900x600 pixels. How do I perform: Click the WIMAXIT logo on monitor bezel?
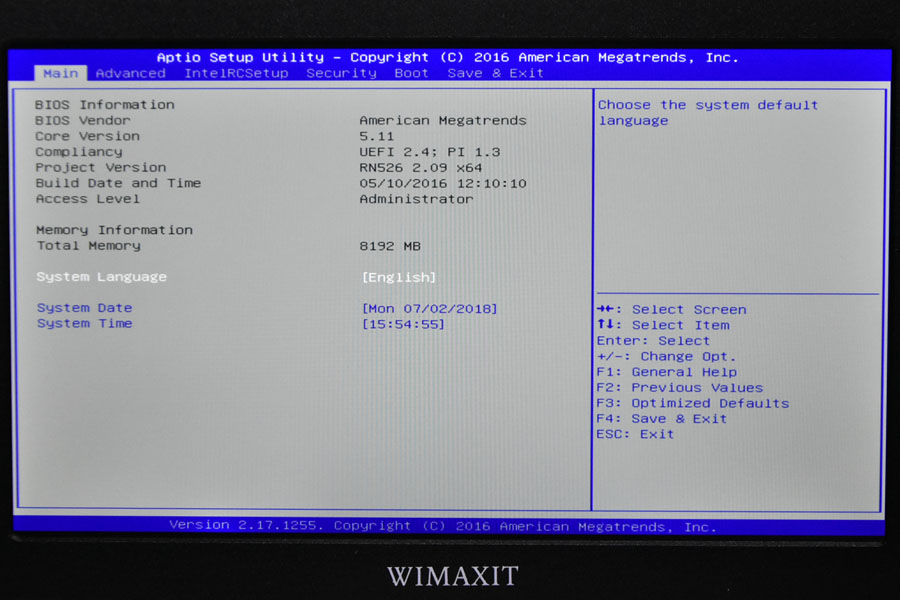click(453, 576)
